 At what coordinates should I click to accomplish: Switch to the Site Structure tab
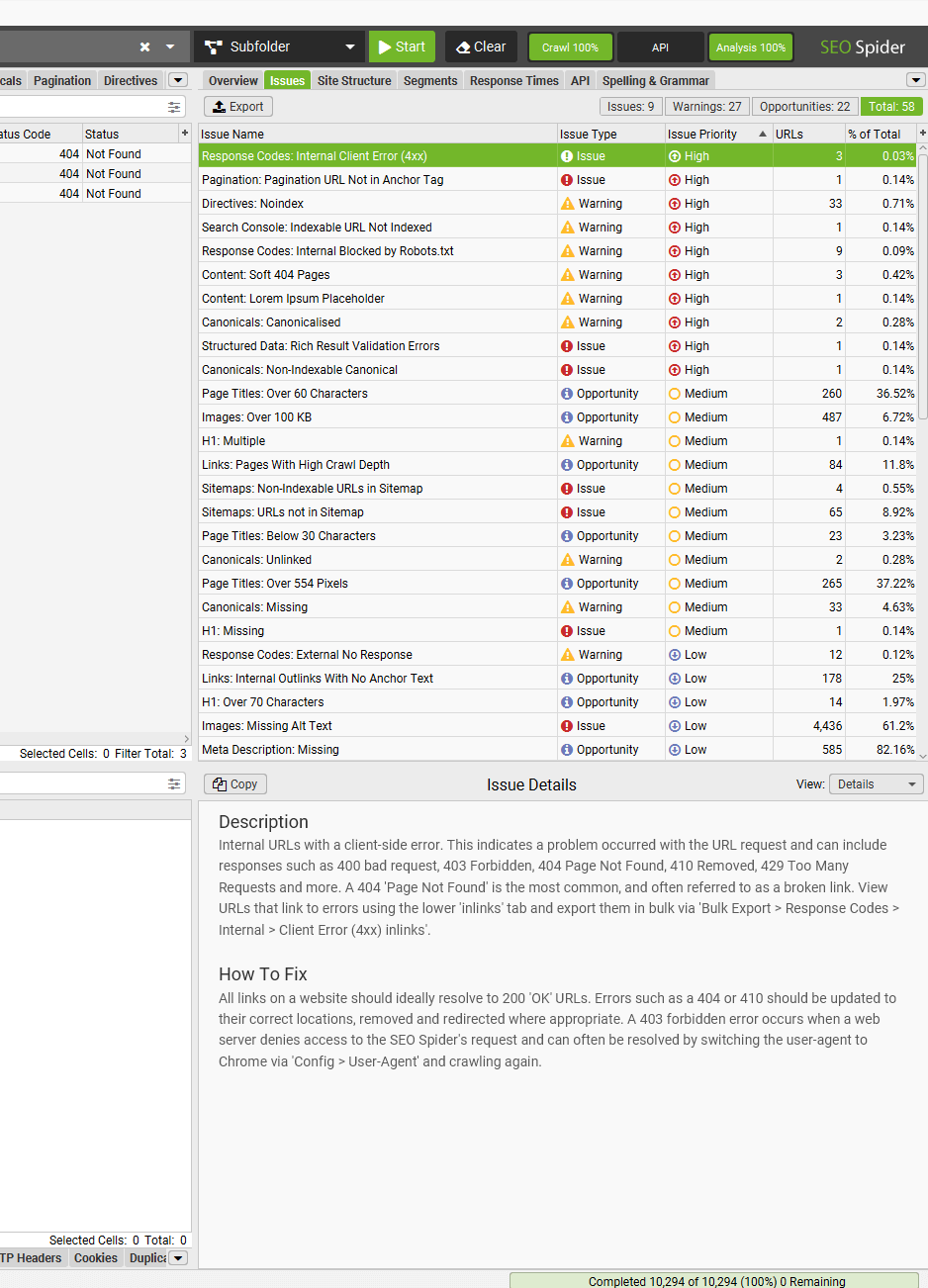click(x=354, y=80)
